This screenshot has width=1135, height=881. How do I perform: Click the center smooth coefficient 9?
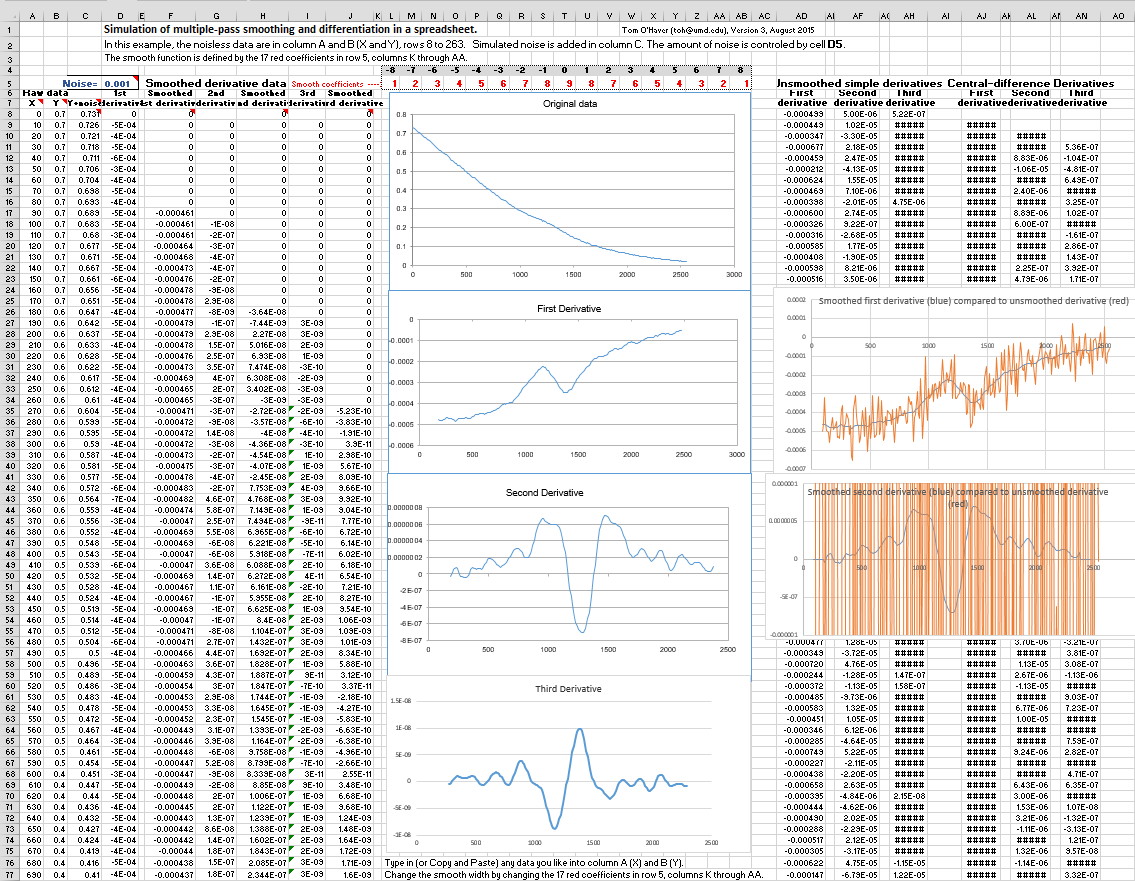566,83
